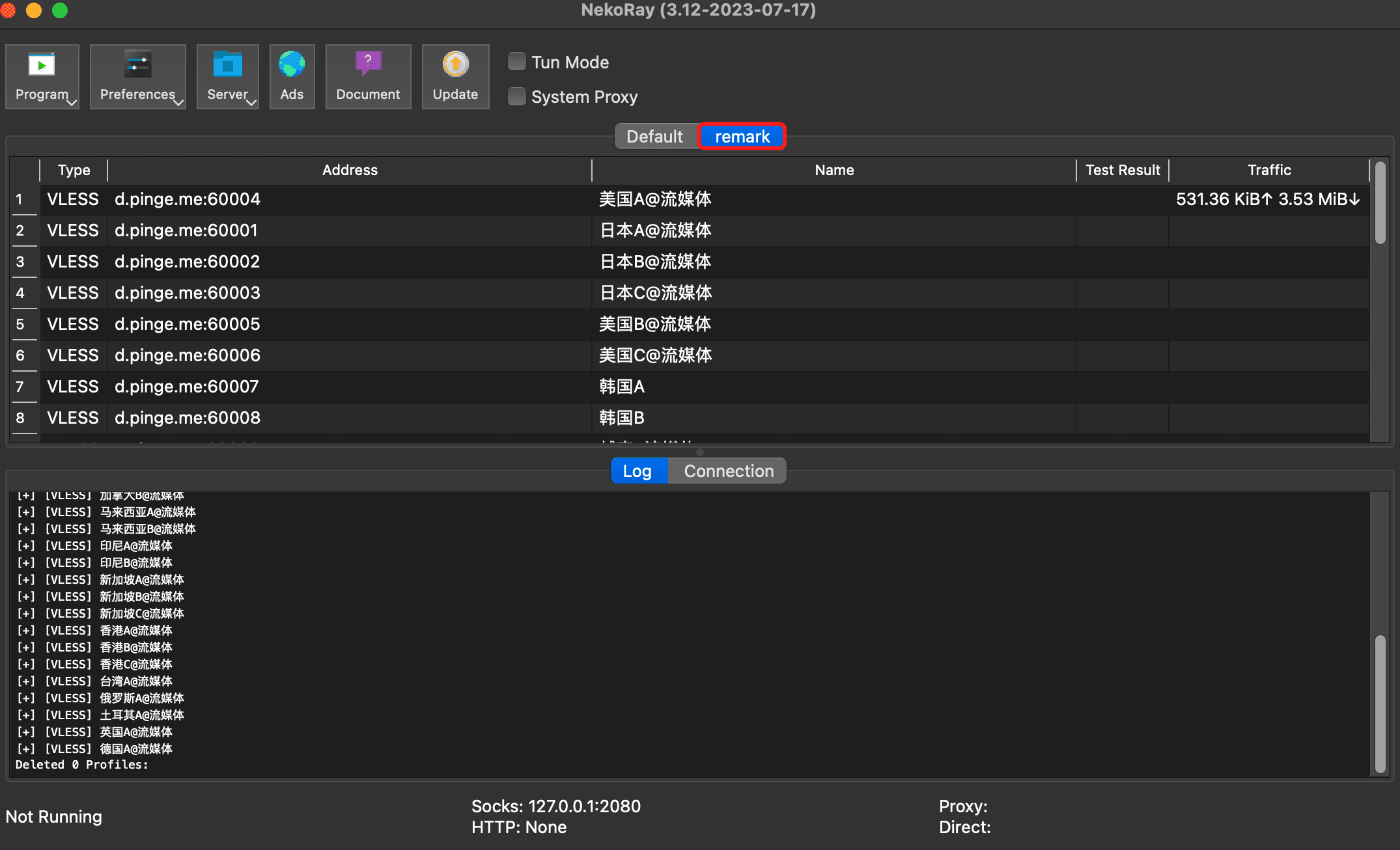Sort by the Name column header

pos(834,170)
